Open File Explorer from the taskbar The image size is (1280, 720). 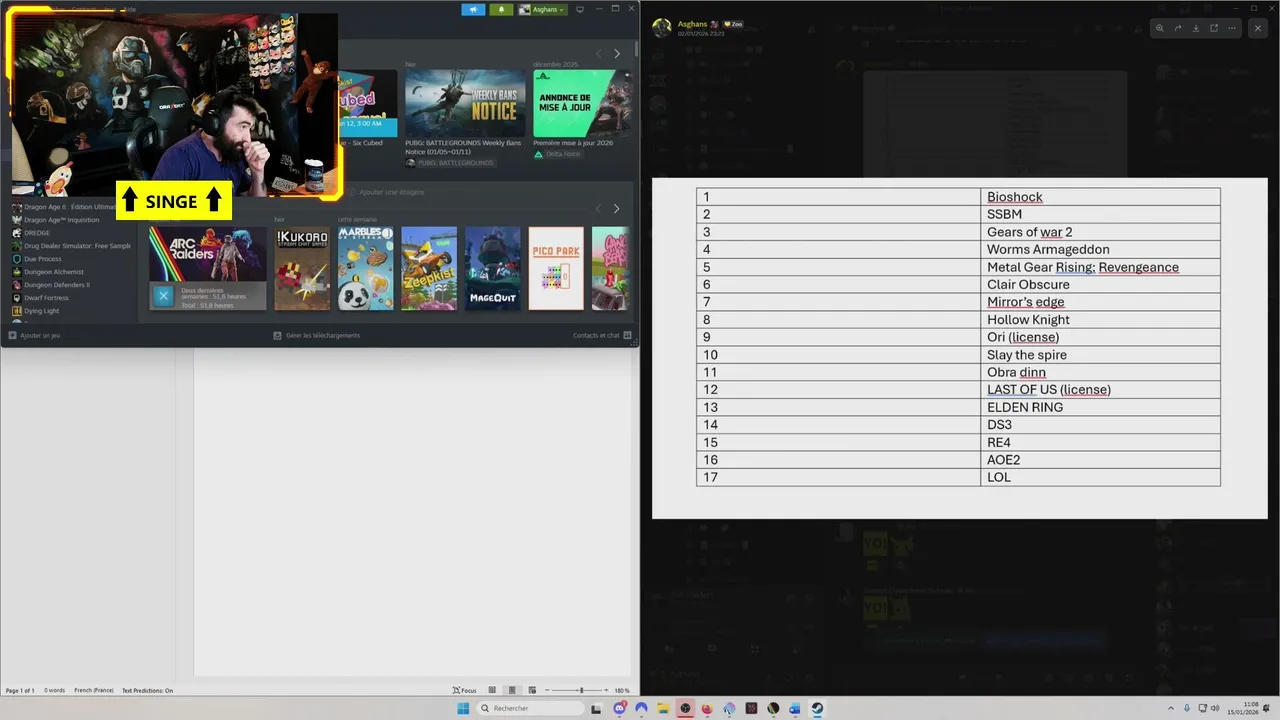[x=663, y=708]
